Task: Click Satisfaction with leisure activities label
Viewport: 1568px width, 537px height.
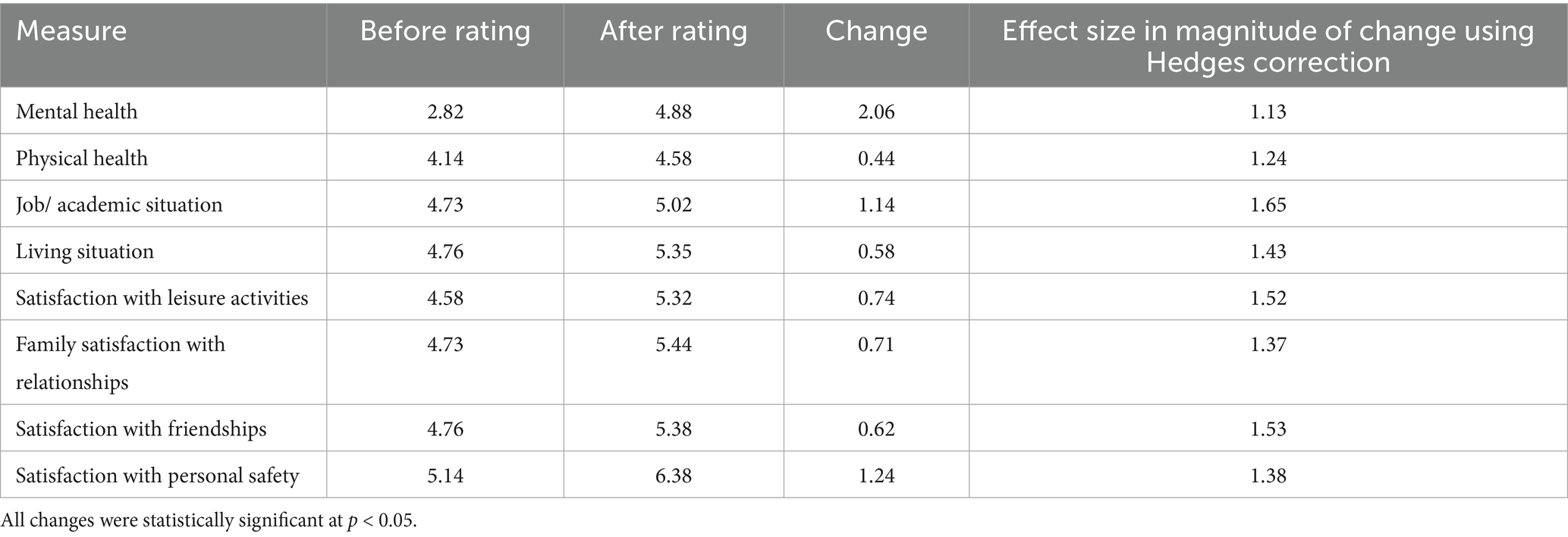Action: point(162,298)
